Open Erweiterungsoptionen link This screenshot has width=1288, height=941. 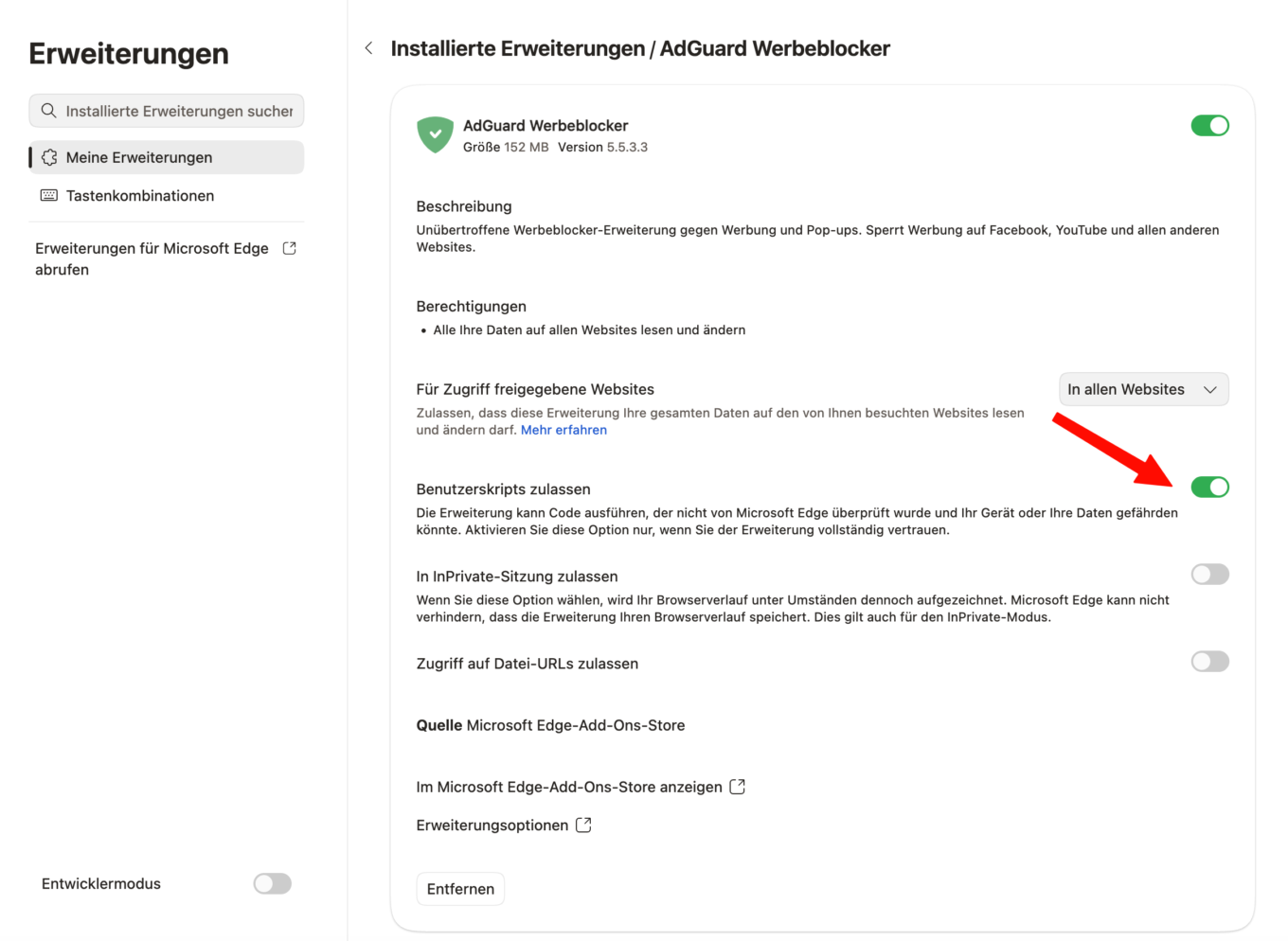504,826
